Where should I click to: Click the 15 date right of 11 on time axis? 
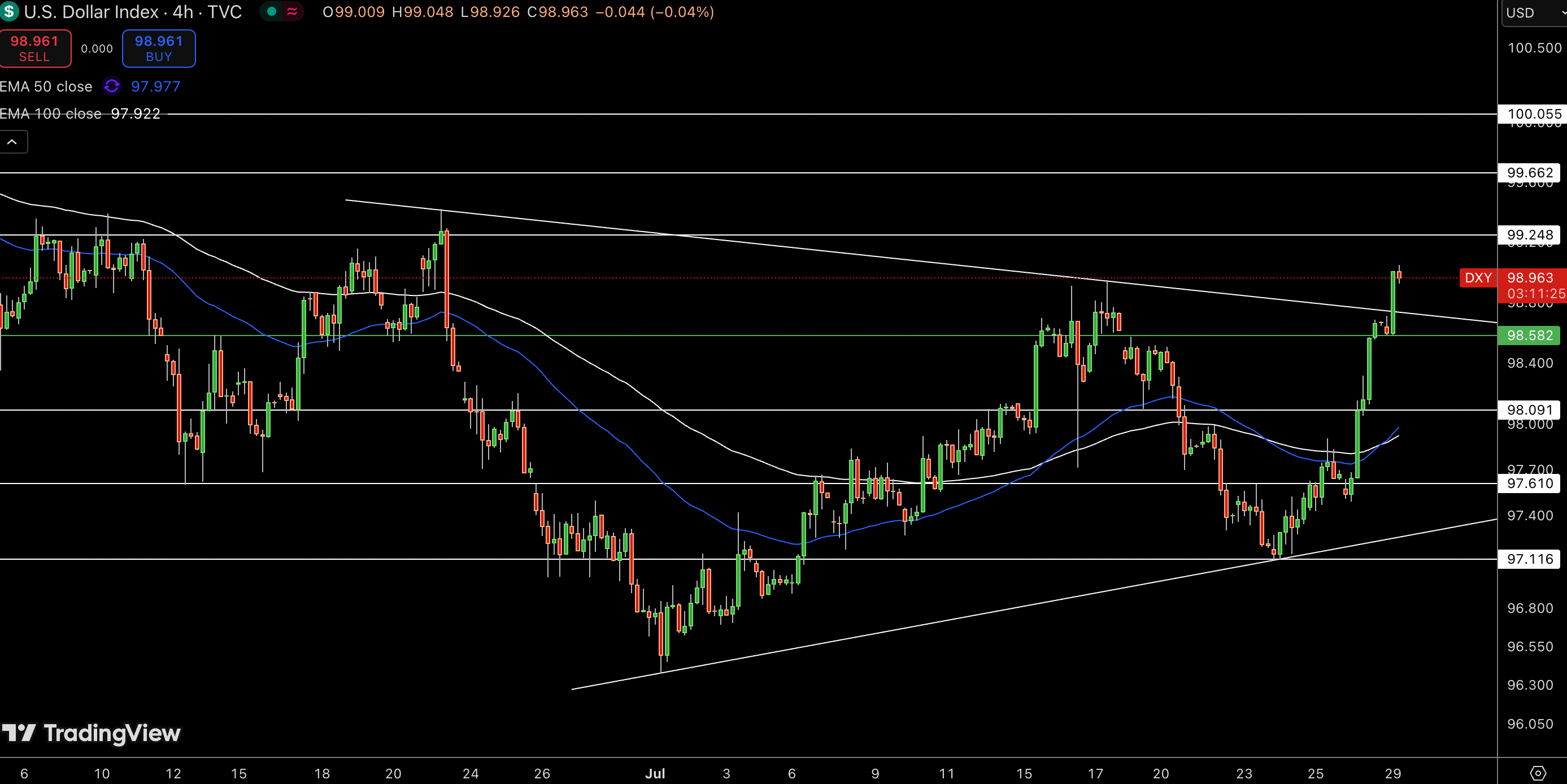(x=1024, y=774)
